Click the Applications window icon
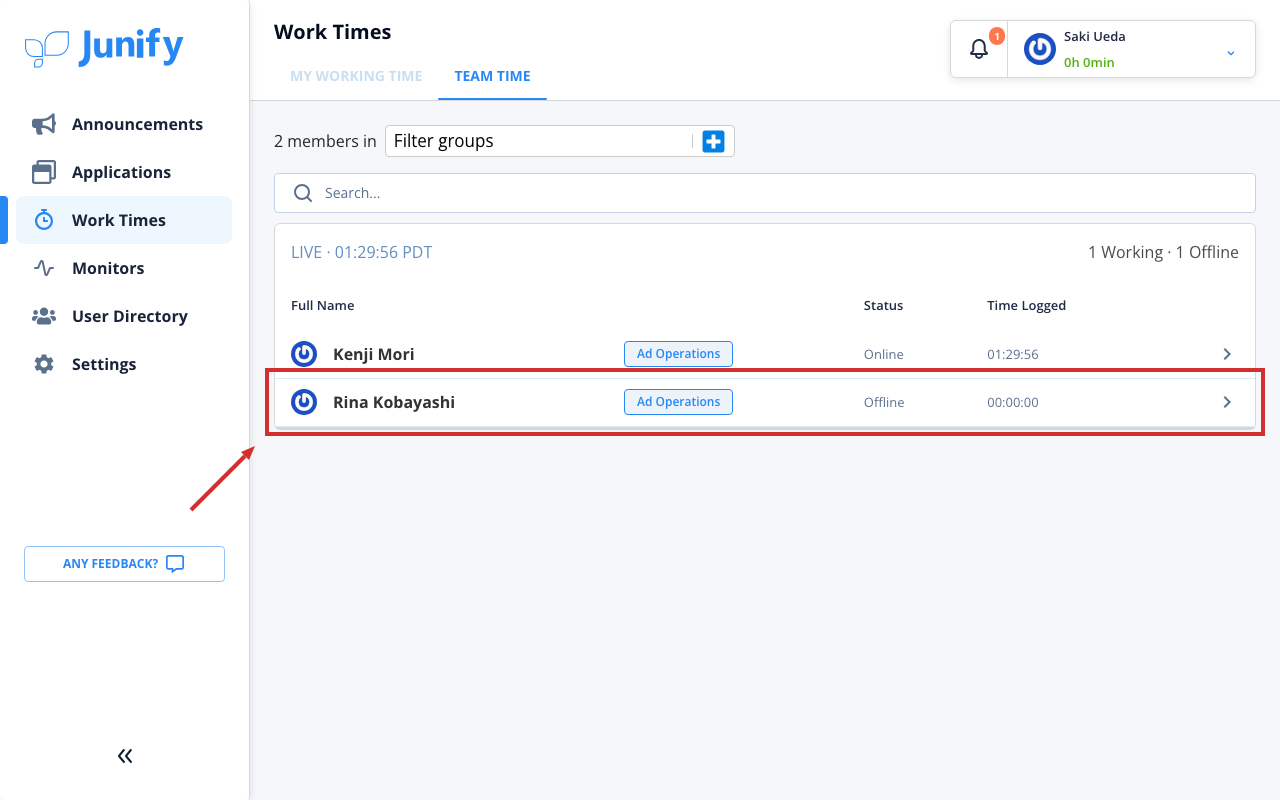Image resolution: width=1280 pixels, height=800 pixels. point(44,172)
